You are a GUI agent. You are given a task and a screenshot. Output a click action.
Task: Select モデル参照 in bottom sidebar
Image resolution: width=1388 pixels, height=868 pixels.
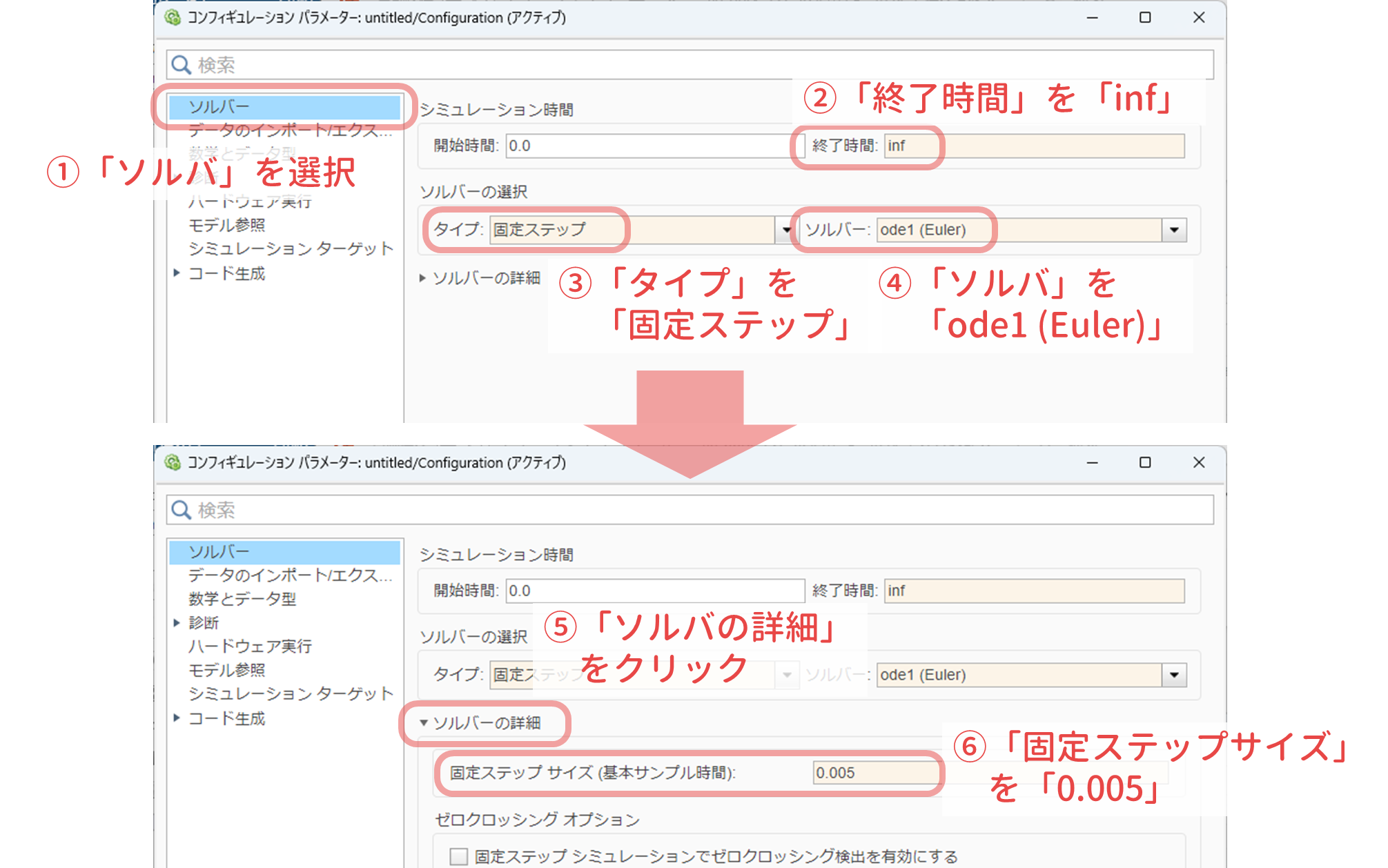[x=226, y=670]
